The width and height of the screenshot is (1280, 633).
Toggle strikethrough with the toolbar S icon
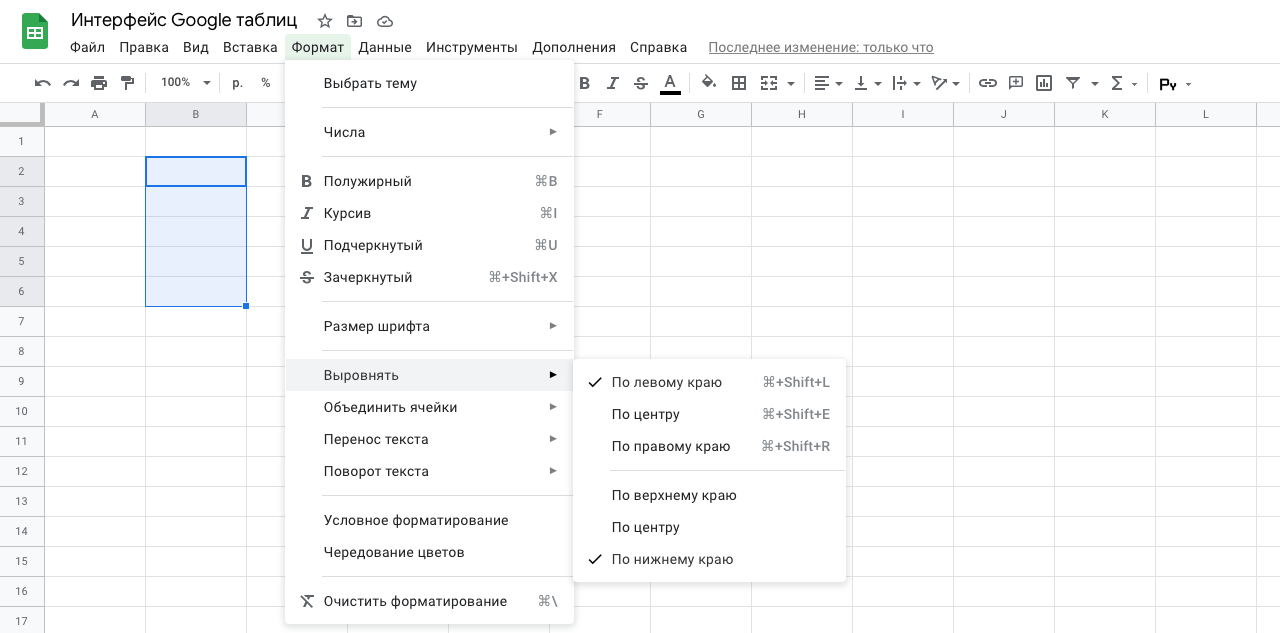point(641,83)
